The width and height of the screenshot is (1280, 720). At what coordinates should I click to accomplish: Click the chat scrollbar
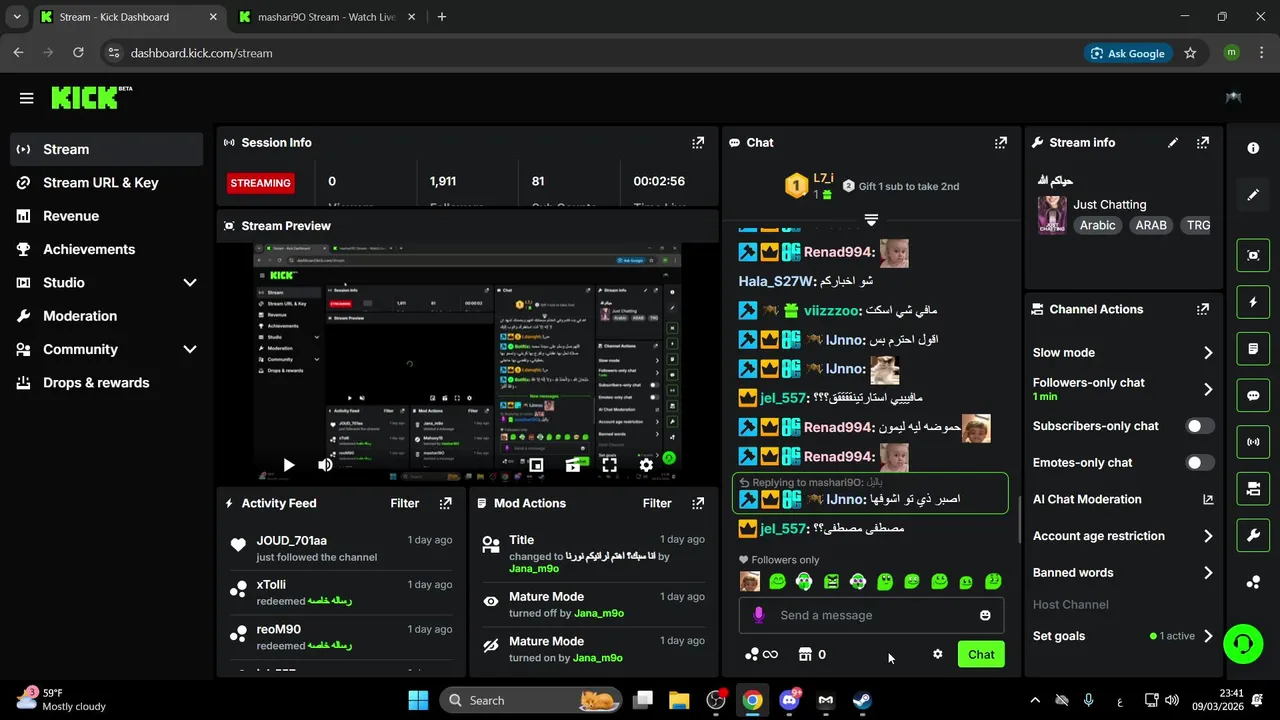[1019, 519]
